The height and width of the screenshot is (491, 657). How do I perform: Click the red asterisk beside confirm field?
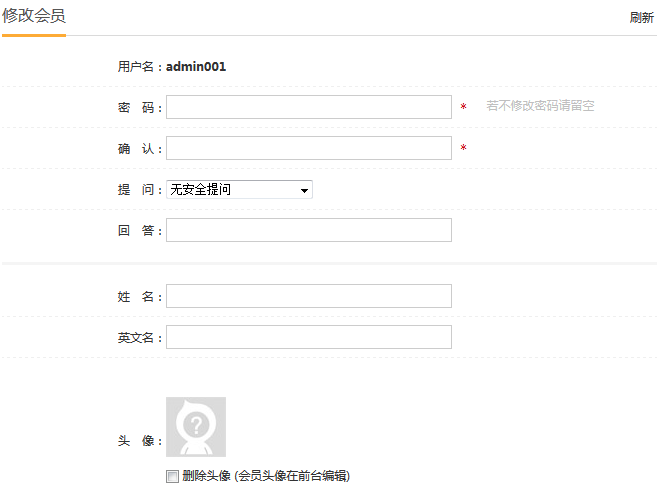[x=463, y=149]
